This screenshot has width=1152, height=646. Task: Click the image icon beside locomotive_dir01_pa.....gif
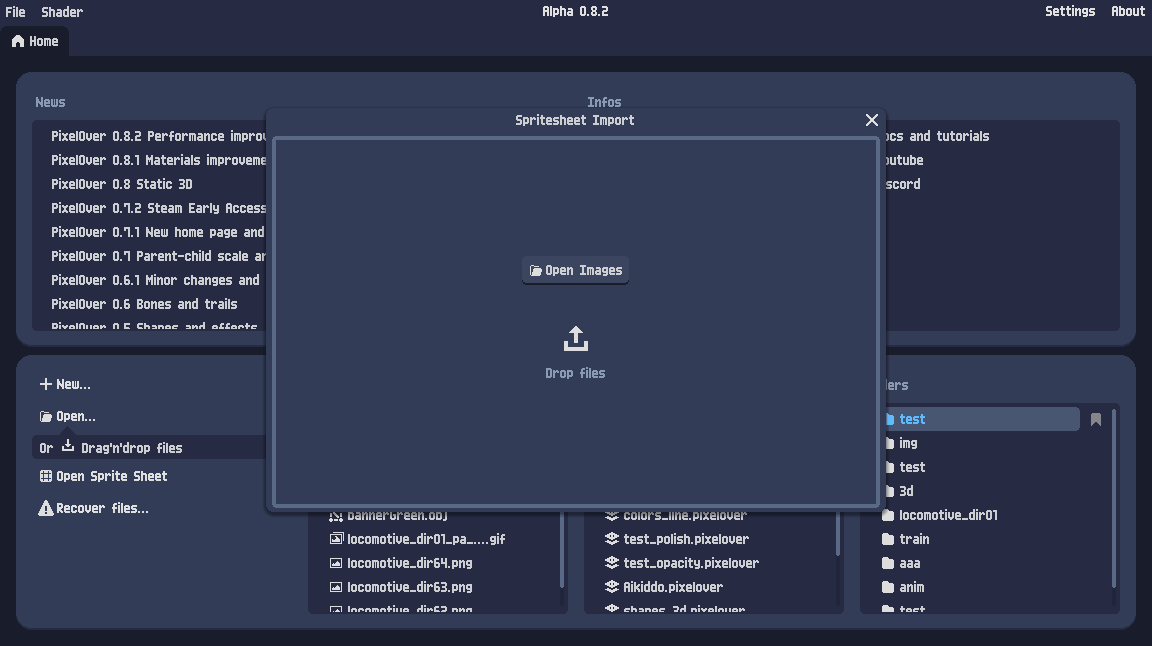pos(336,539)
